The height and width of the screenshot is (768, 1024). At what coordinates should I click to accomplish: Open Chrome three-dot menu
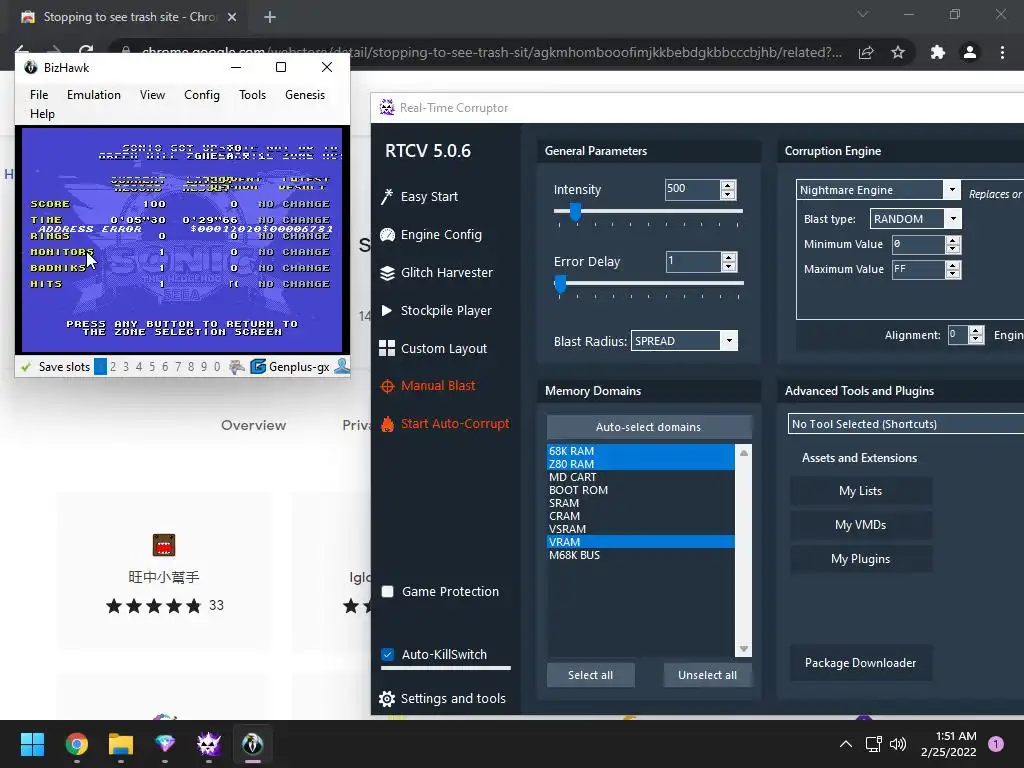click(x=1002, y=52)
